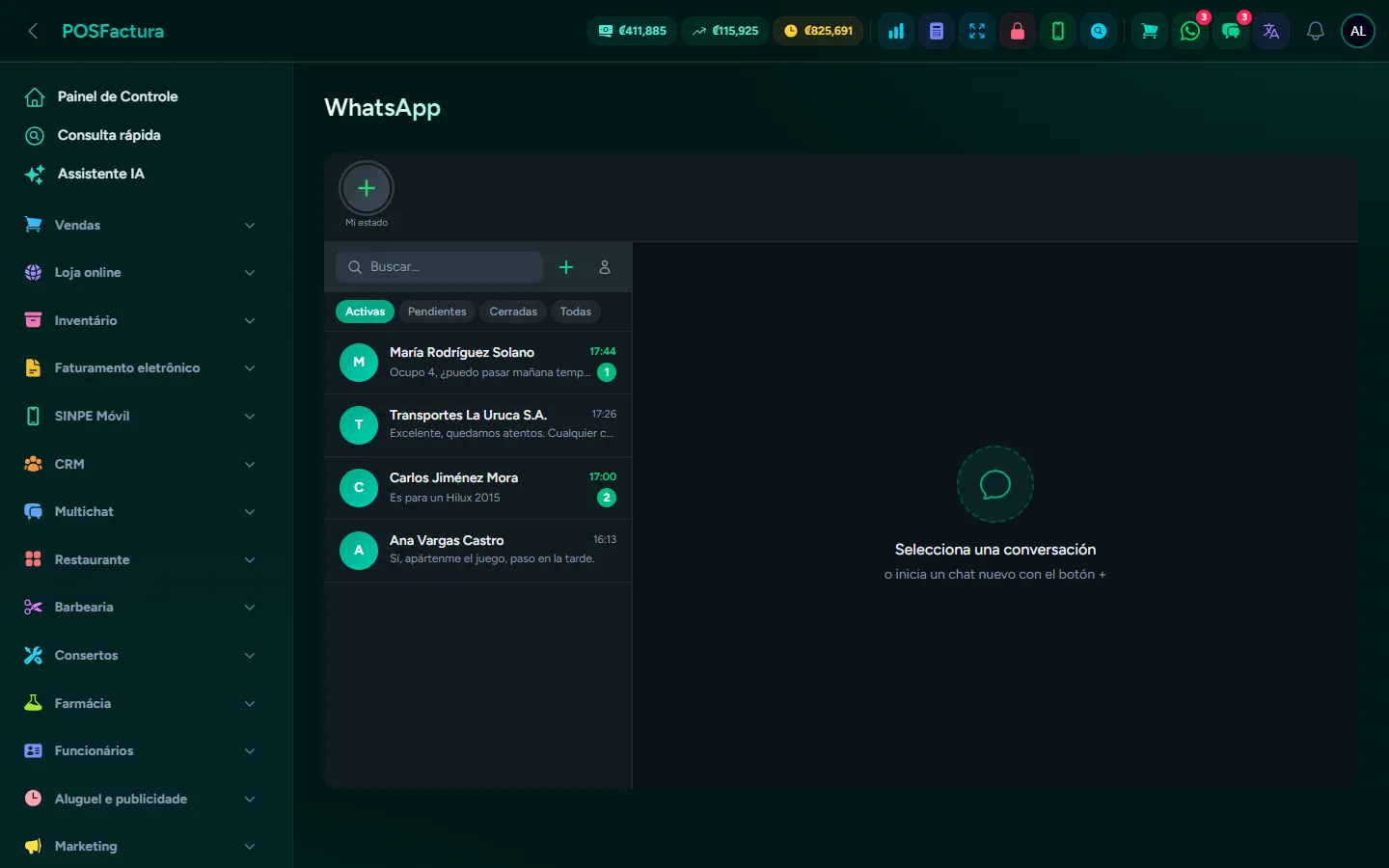Switch to the Todas filter tab
The height and width of the screenshot is (868, 1389).
tap(576, 312)
